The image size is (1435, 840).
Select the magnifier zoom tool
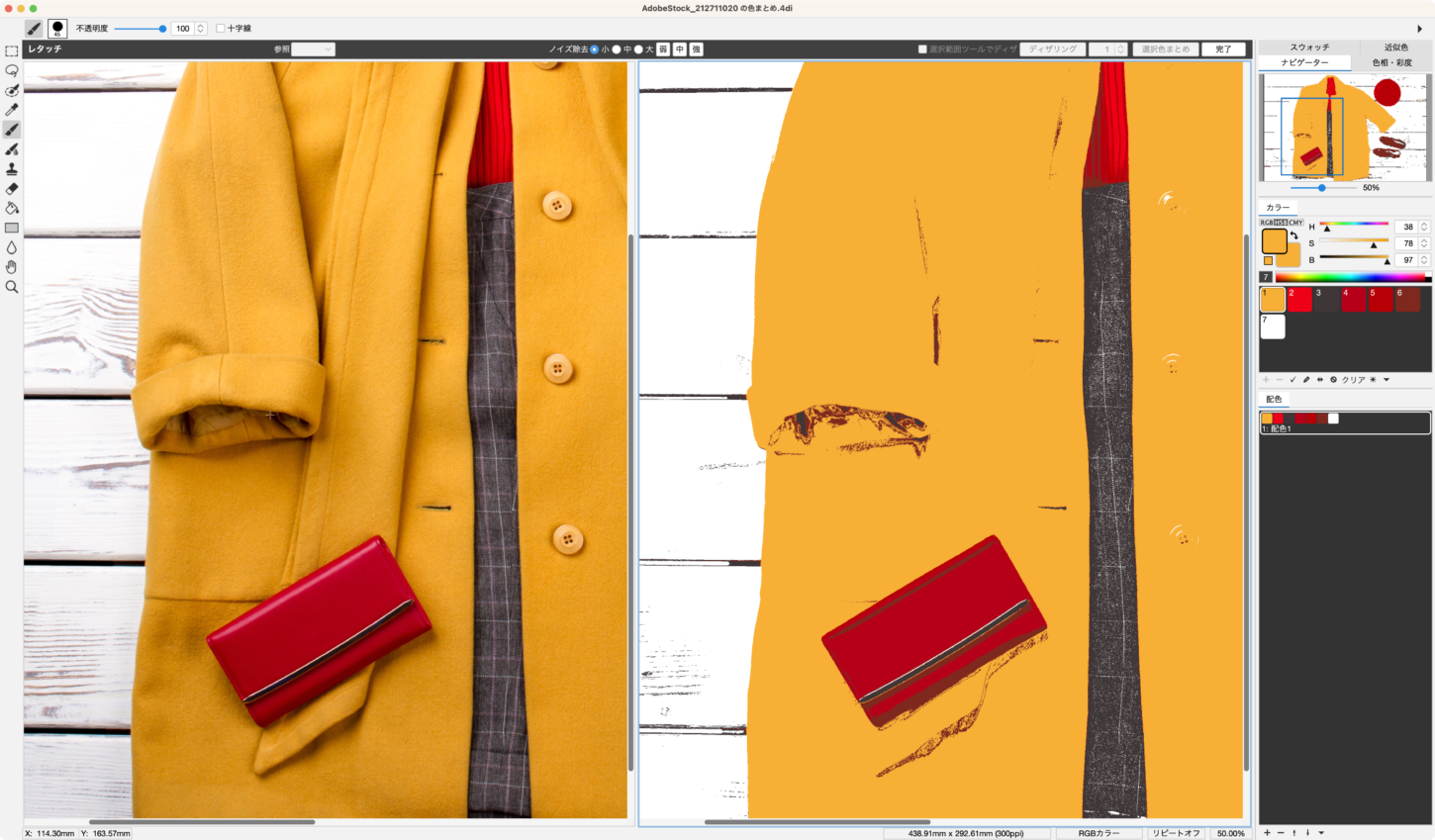tap(12, 287)
